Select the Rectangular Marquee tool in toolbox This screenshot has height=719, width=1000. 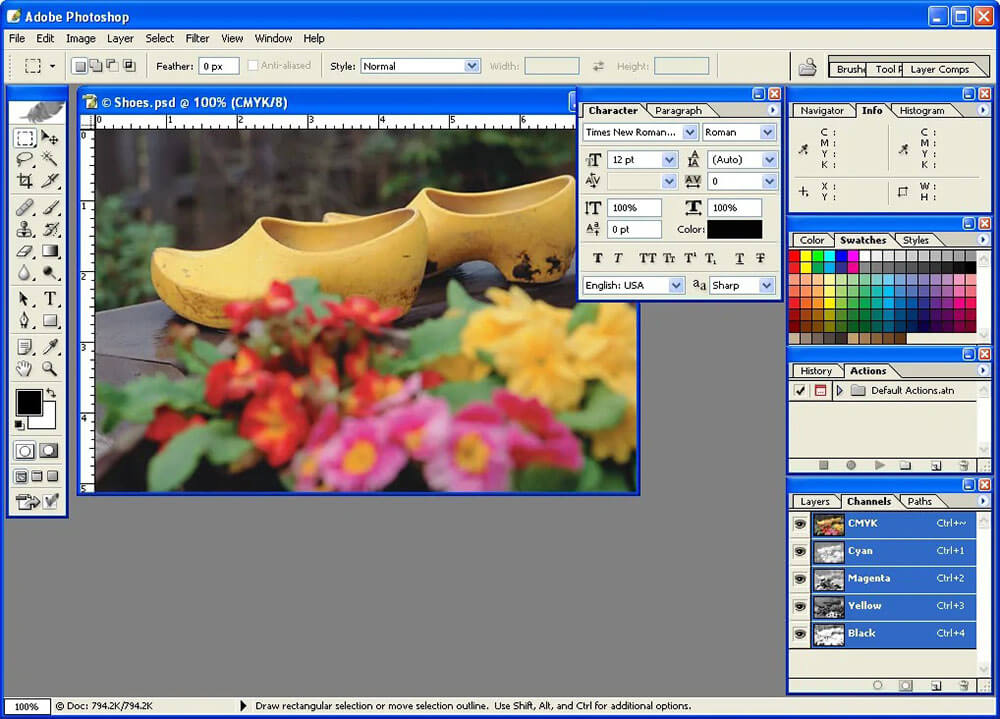[25, 138]
